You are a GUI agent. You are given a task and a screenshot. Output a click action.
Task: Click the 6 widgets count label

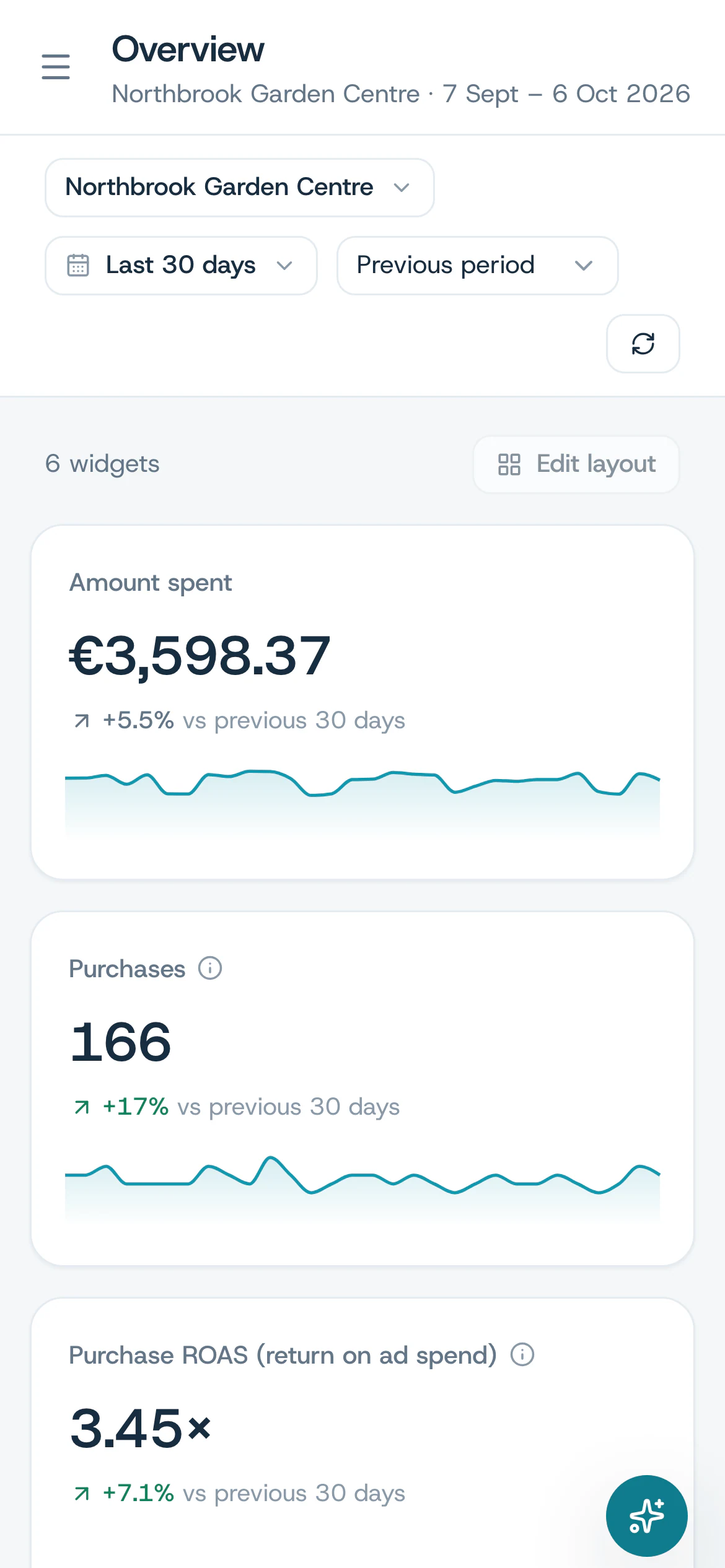point(102,464)
